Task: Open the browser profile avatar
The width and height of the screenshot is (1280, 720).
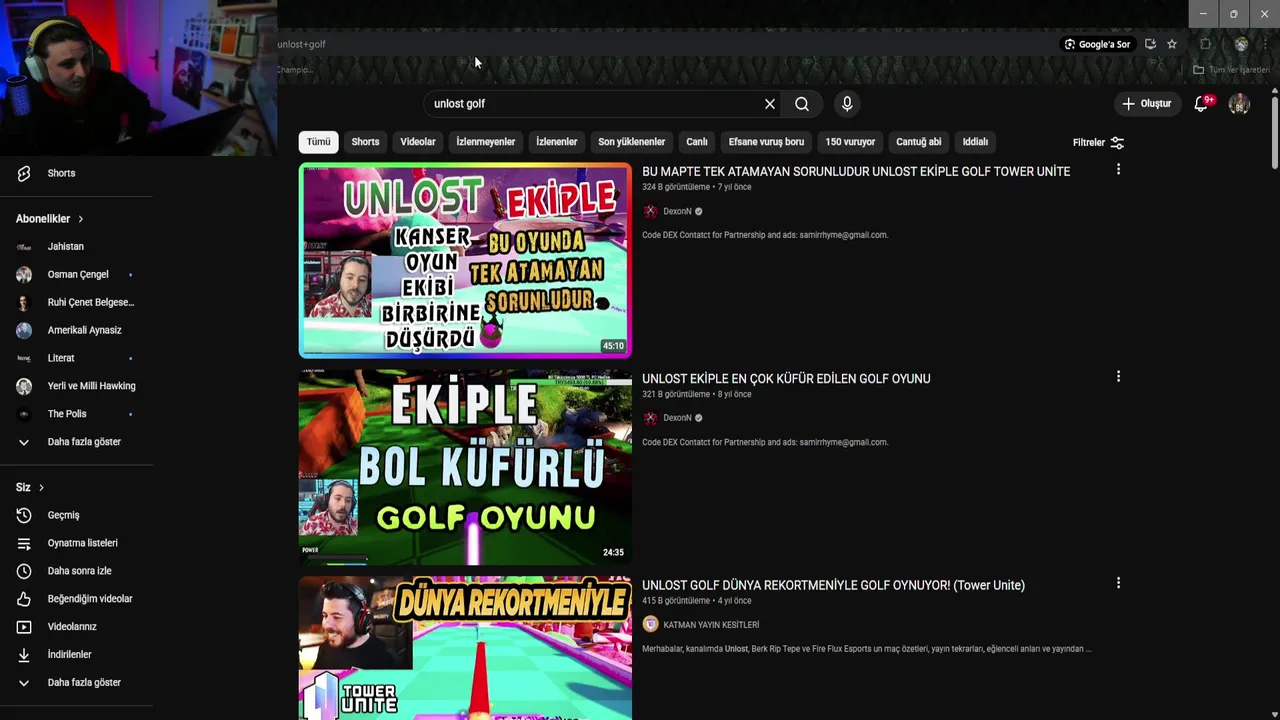Action: point(1241,44)
